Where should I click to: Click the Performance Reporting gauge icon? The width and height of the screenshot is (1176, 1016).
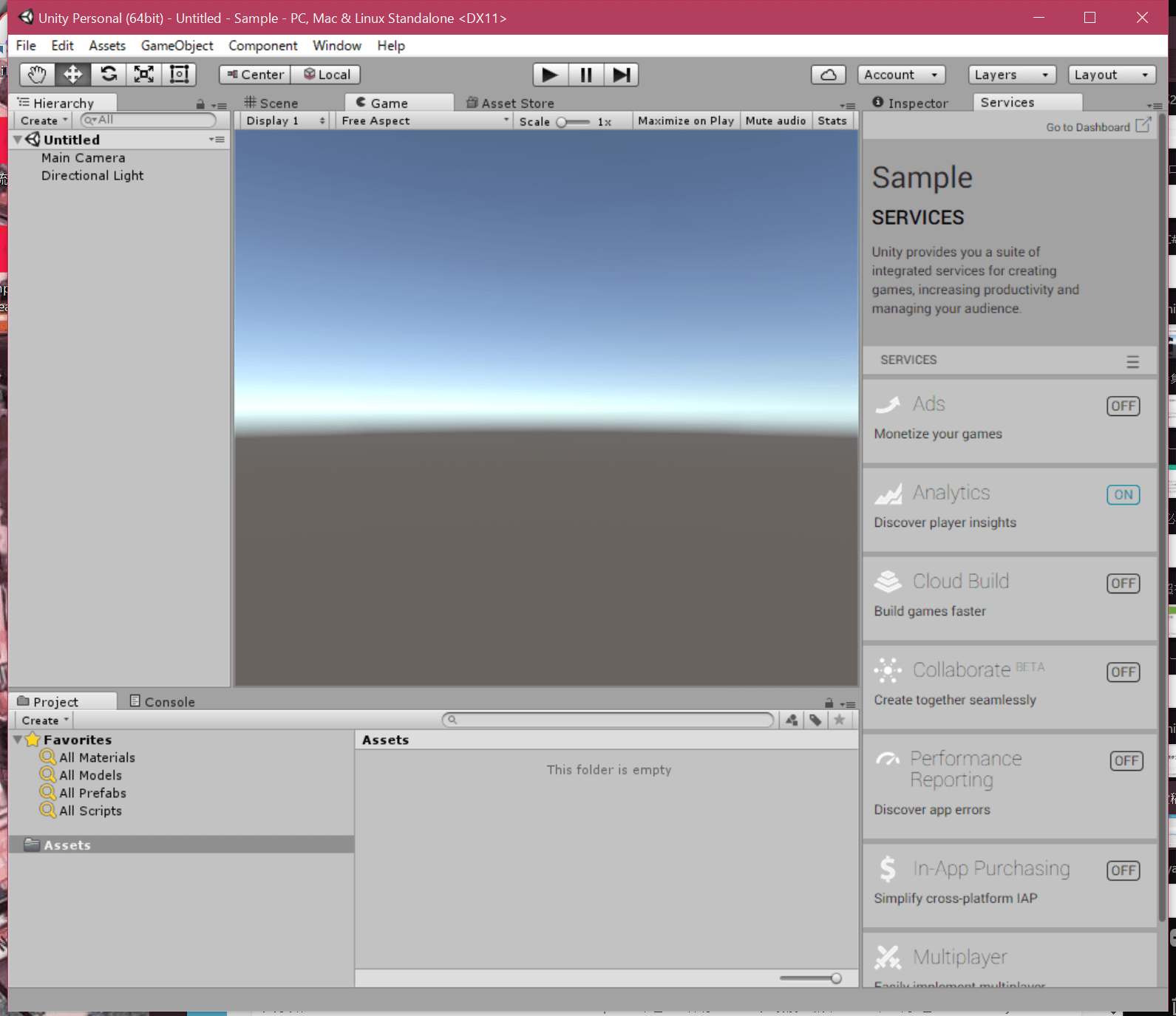888,759
